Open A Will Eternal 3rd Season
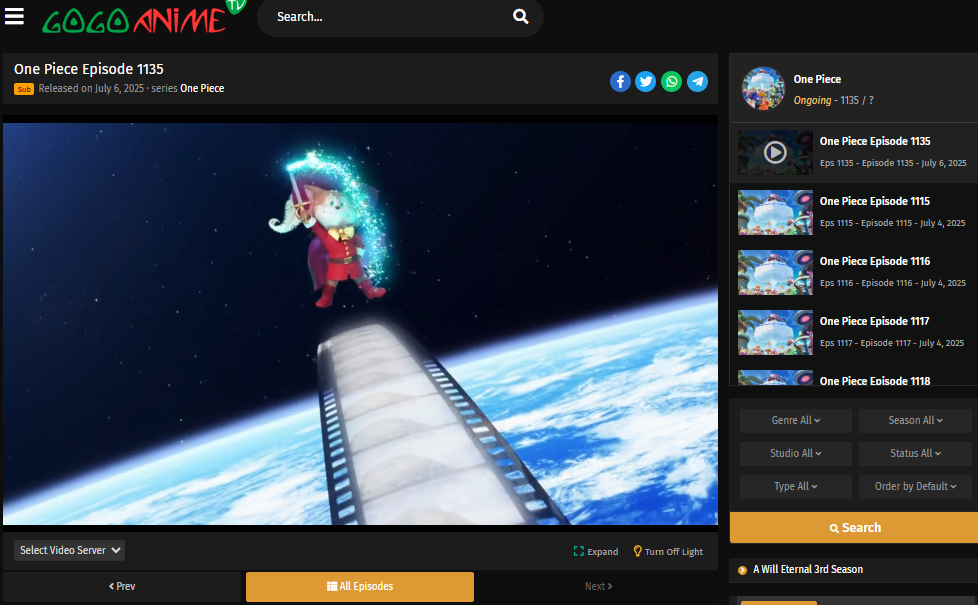Viewport: 978px width, 605px height. click(x=808, y=569)
